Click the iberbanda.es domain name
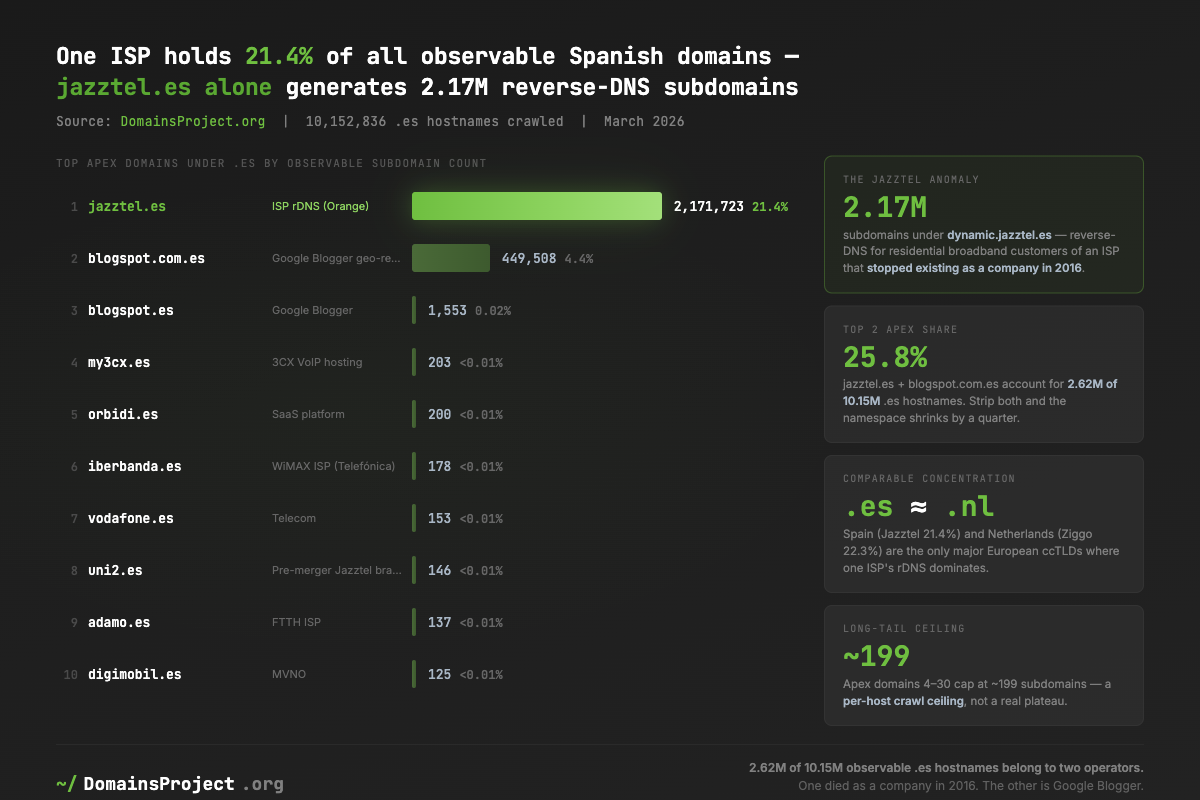Screen dimensions: 1200x800 [134, 466]
